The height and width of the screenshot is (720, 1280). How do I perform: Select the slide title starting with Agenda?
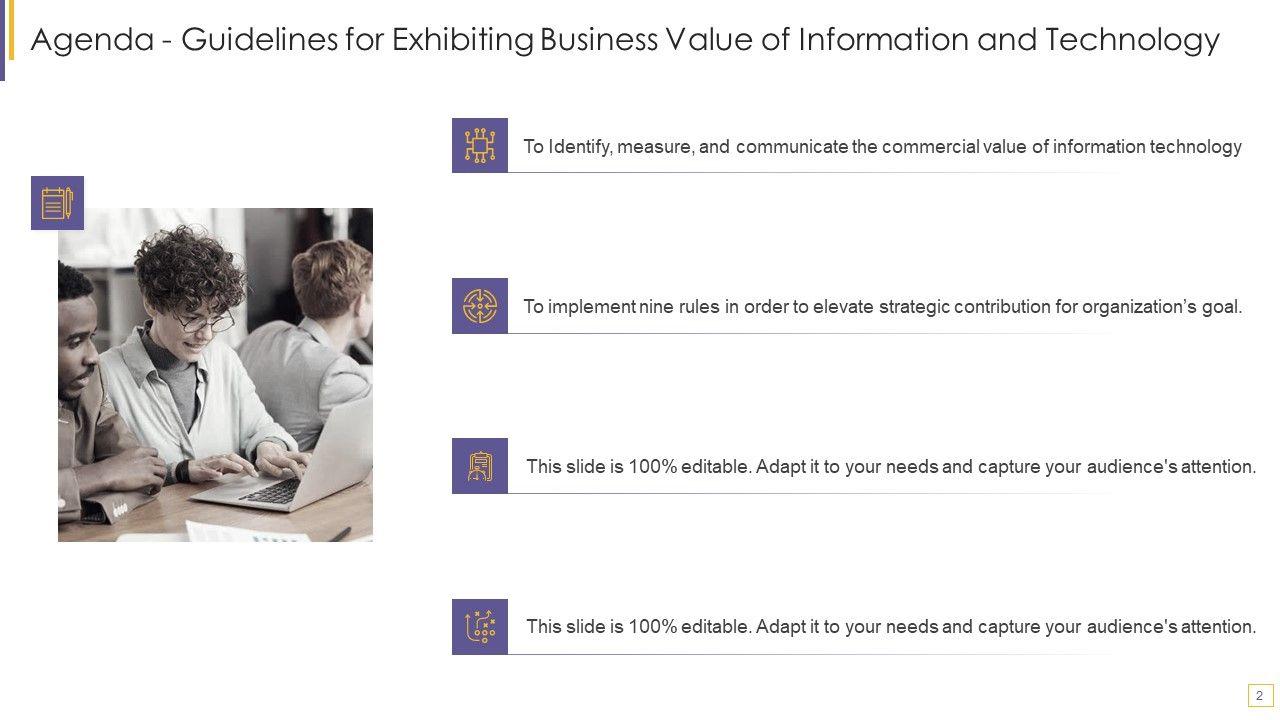[x=625, y=40]
